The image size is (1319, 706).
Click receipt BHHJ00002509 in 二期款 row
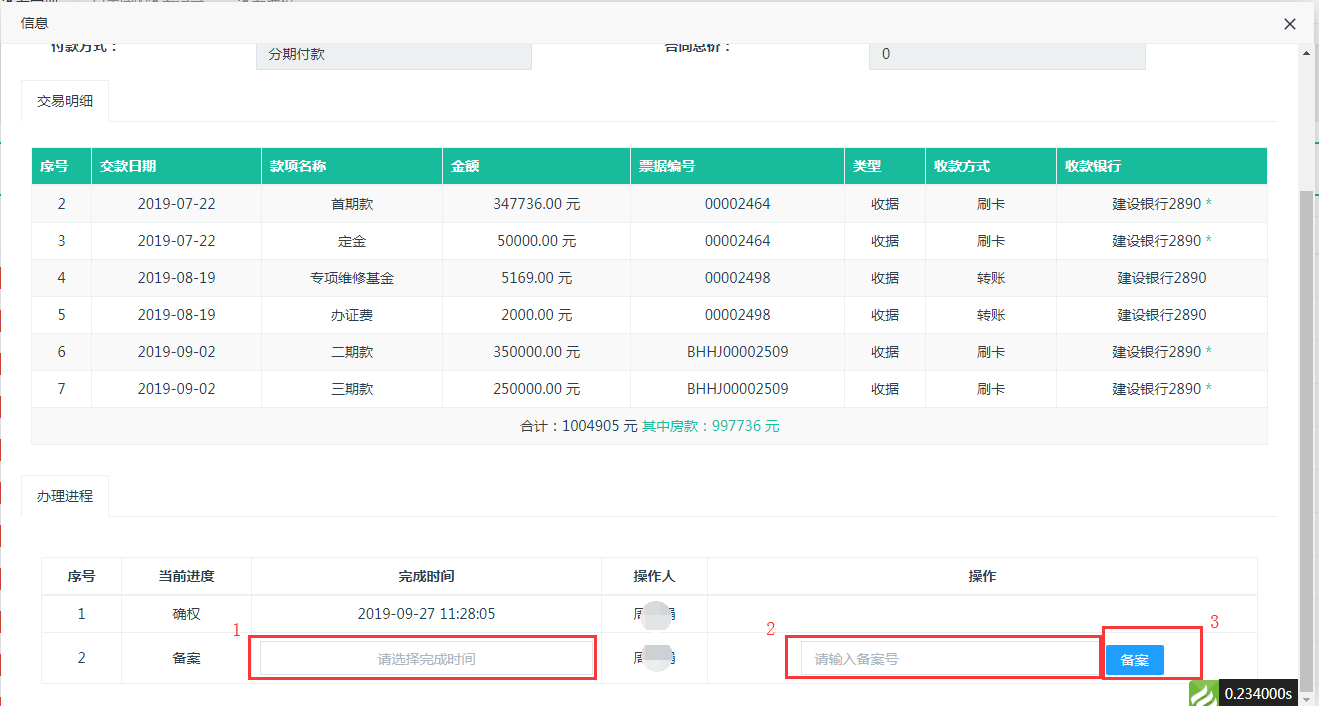(738, 352)
